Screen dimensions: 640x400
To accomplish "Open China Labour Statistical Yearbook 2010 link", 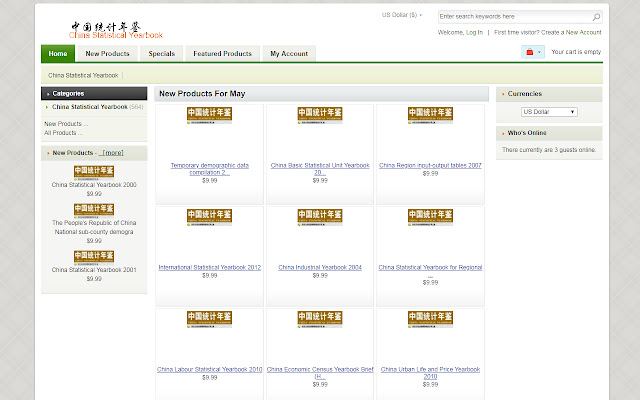I will pos(209,369).
